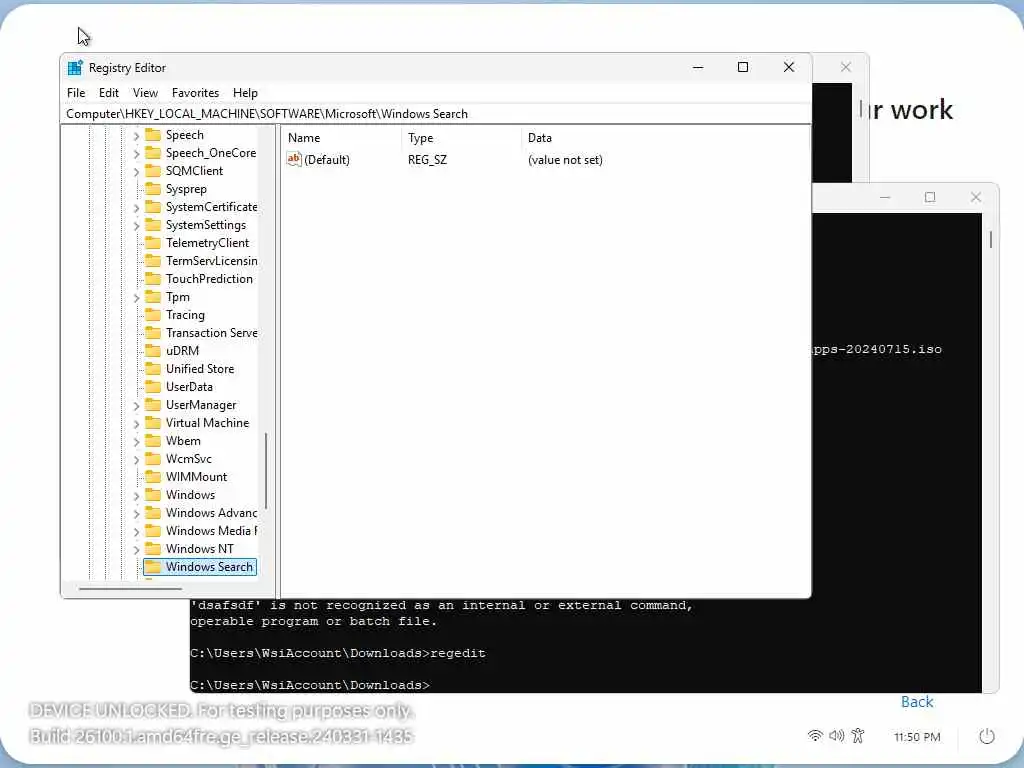Open the Edit menu
The width and height of the screenshot is (1024, 768).
click(x=108, y=93)
